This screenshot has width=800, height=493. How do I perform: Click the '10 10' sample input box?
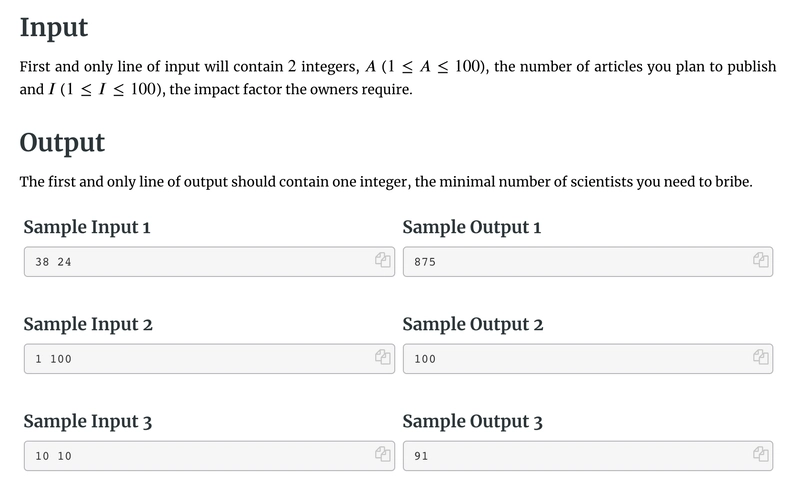[209, 456]
